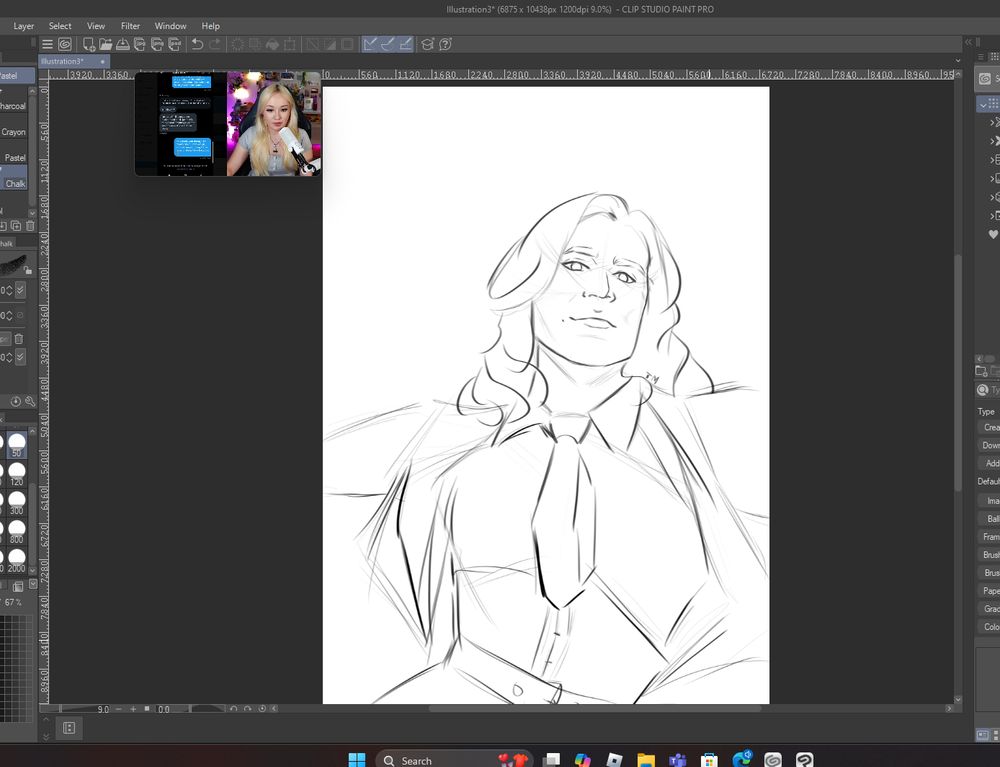Click the Windows Start button
This screenshot has height=767, width=1000.
point(357,760)
